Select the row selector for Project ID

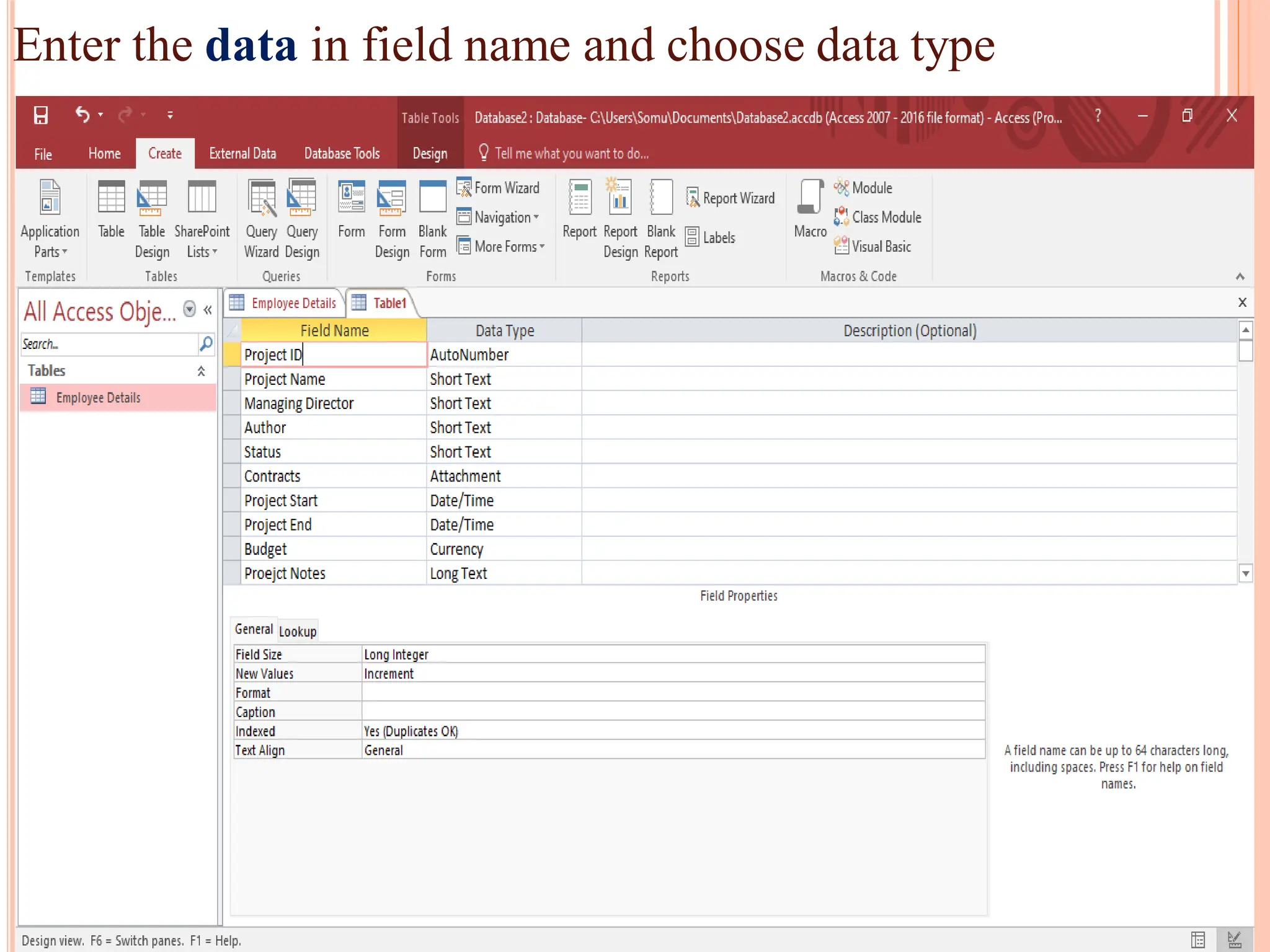pyautogui.click(x=232, y=355)
